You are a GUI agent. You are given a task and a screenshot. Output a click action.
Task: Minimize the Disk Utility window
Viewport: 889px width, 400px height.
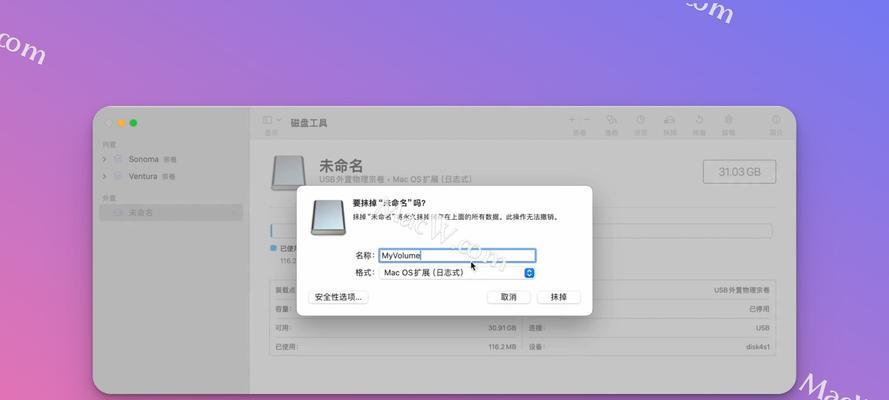coord(121,123)
